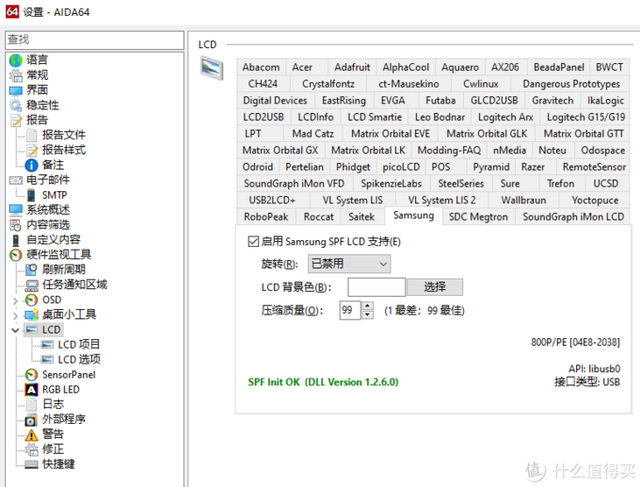Click the 自定义内容 icon

16,240
